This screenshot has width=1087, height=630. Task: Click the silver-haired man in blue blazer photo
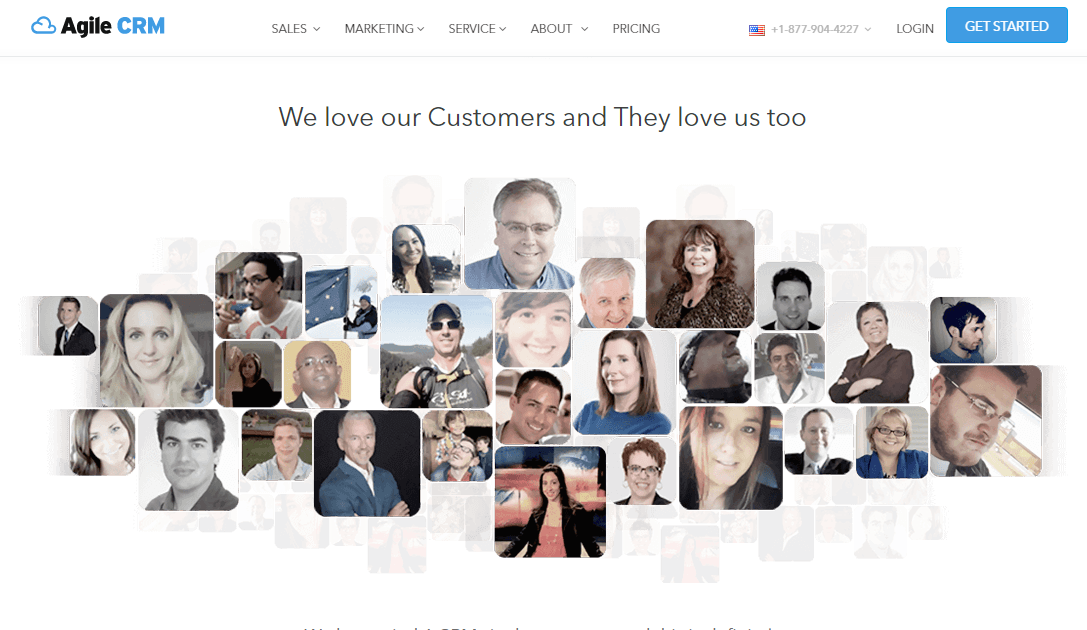[367, 463]
